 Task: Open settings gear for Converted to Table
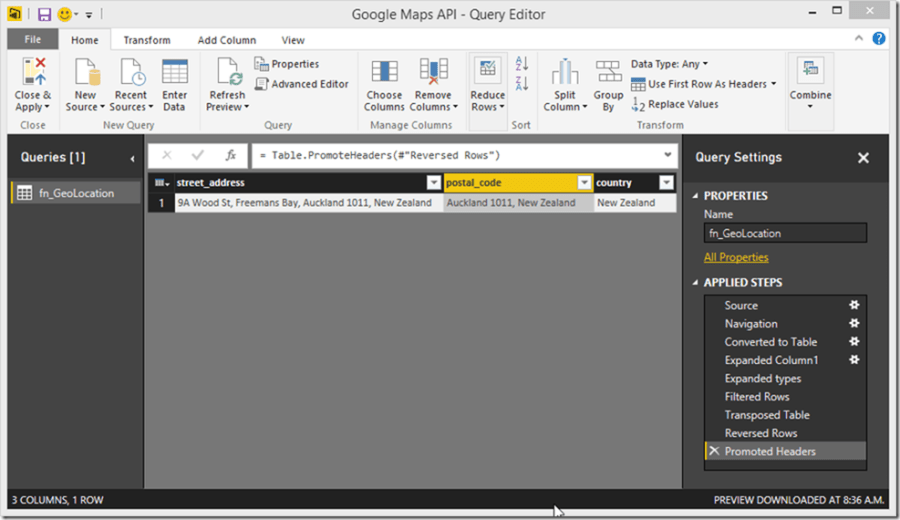[x=854, y=342]
